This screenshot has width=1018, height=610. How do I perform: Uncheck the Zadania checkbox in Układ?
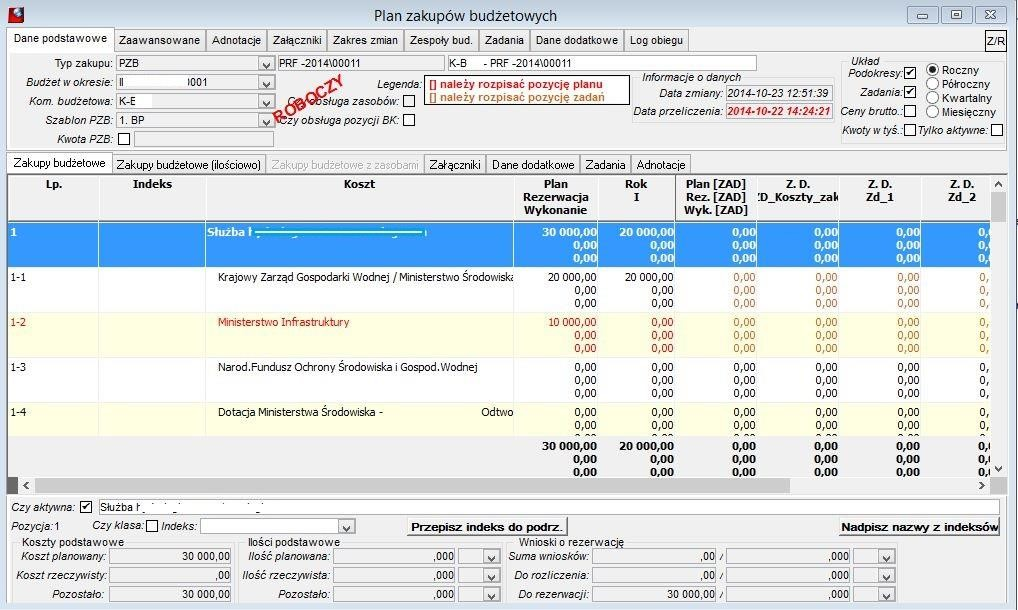pyautogui.click(x=910, y=92)
